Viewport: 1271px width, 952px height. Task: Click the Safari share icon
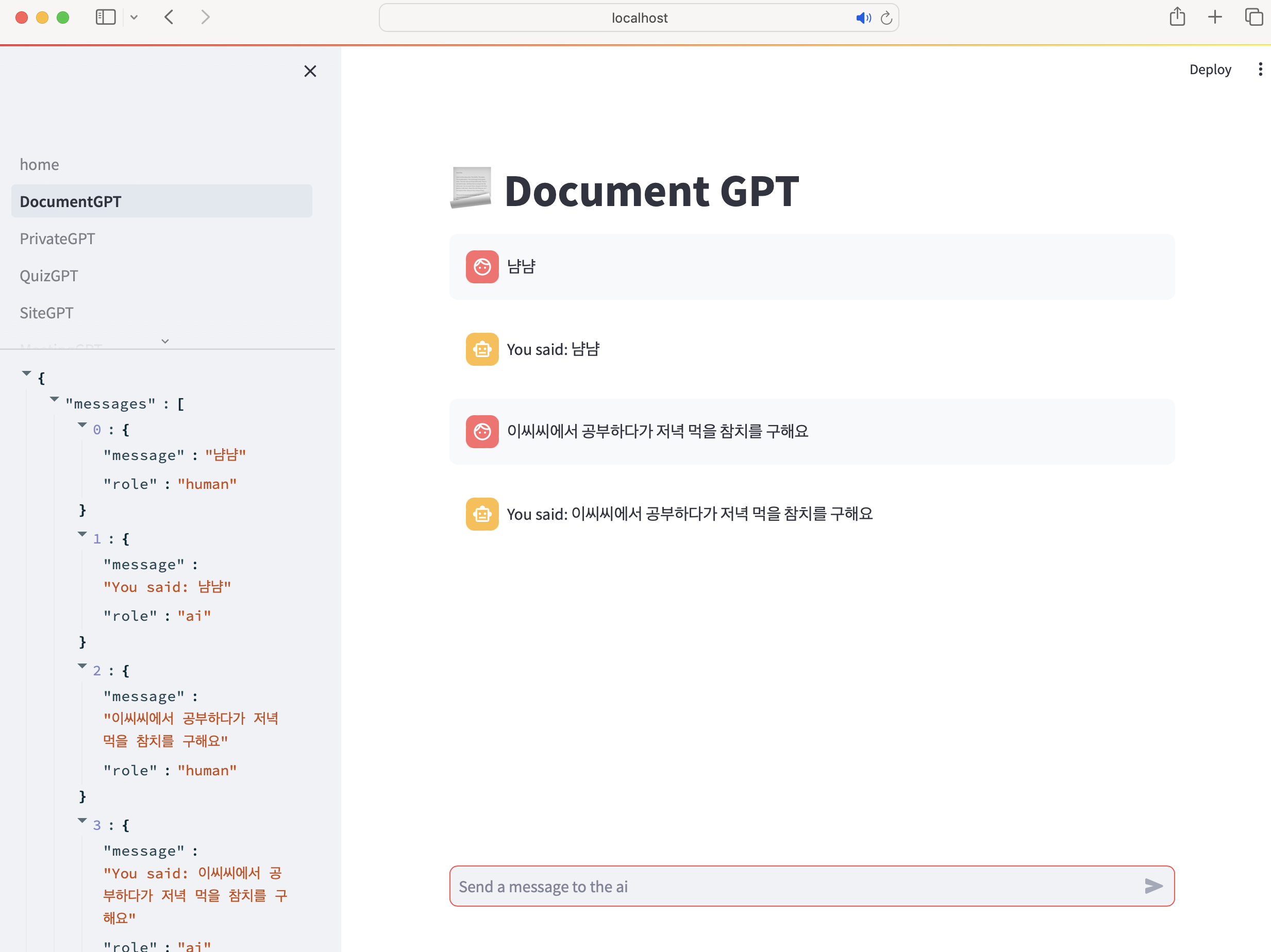(1177, 17)
